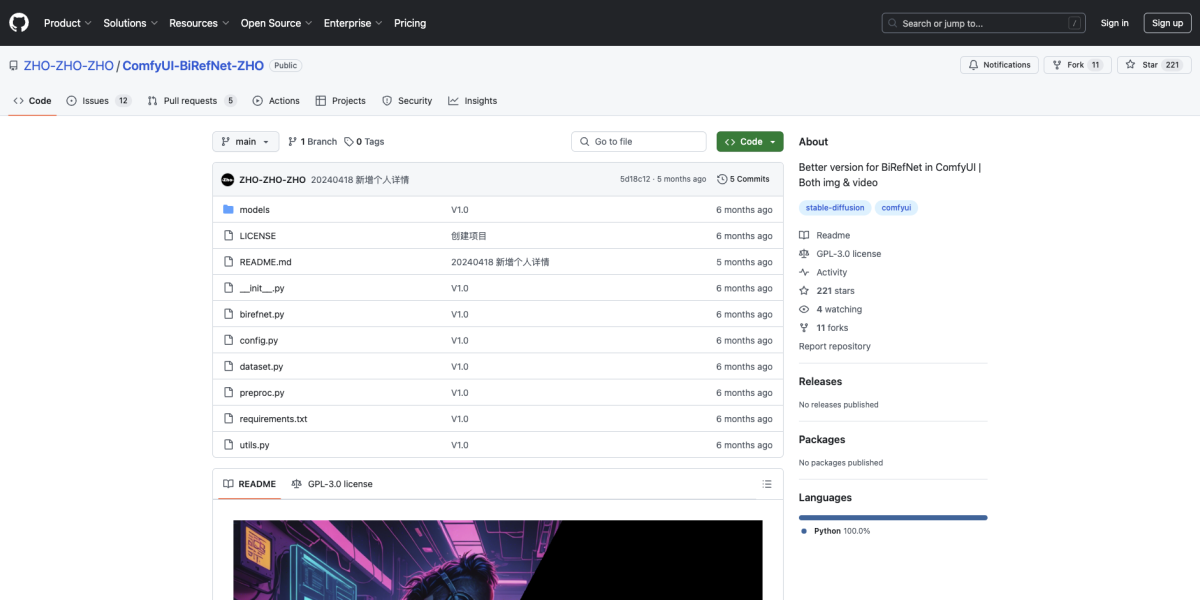Click the Notifications bell button

pos(998,65)
